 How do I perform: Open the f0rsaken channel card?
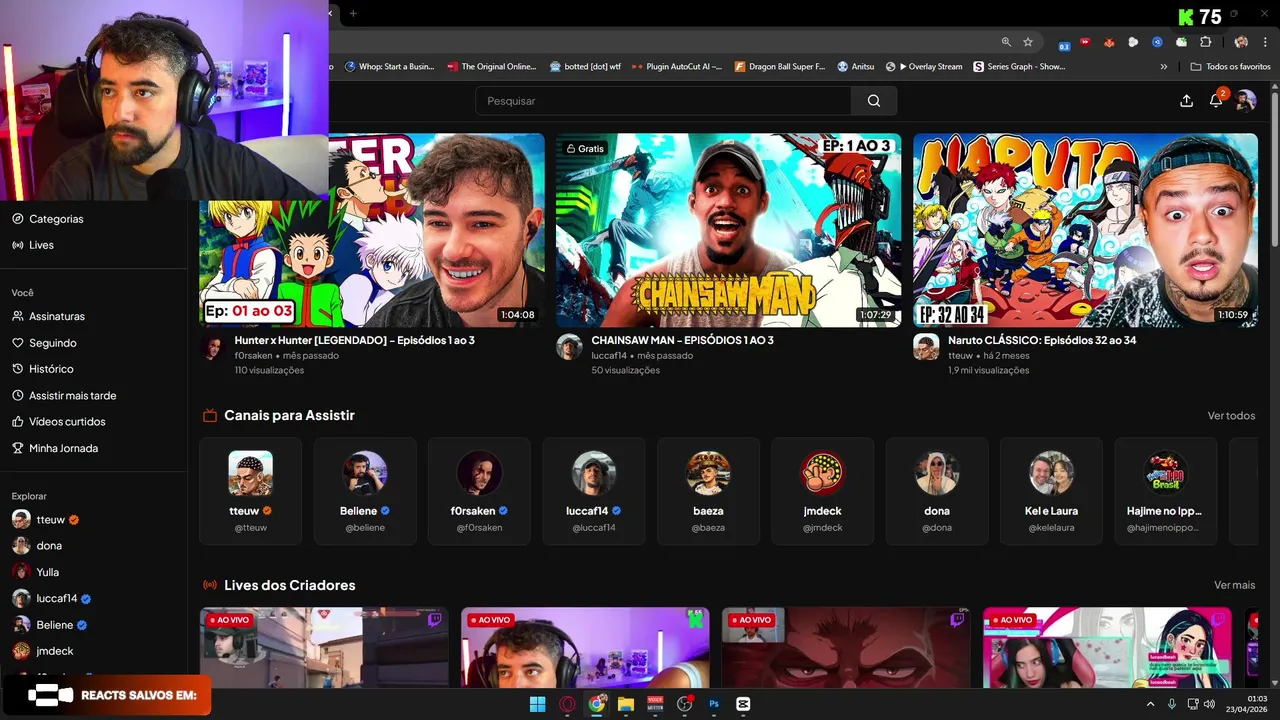[479, 491]
